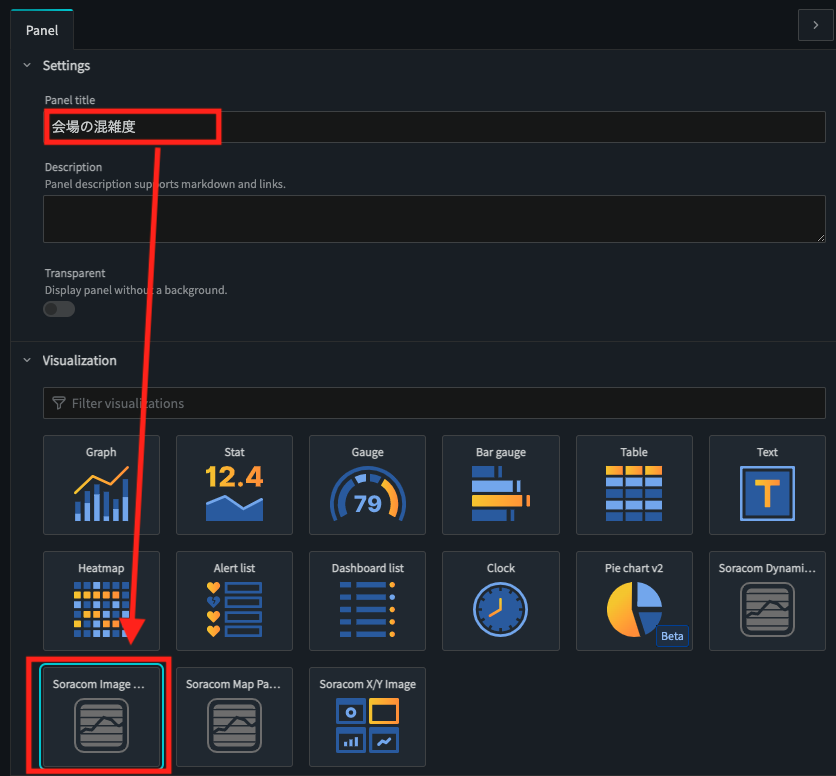The image size is (836, 776).
Task: Click the 'Panel description supports markdown' hint
Action: pos(165,184)
